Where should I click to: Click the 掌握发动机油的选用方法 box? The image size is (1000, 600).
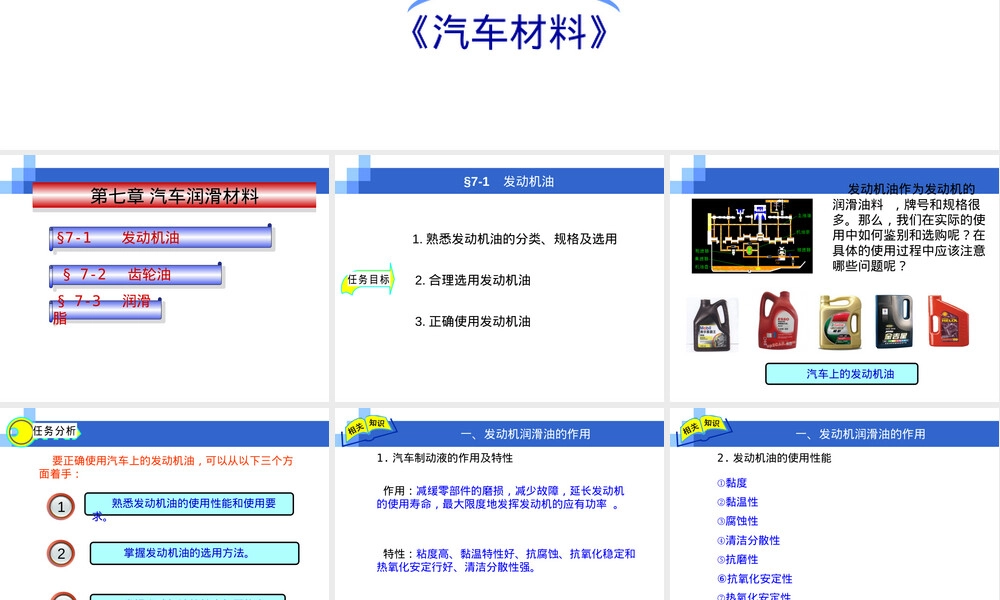[195, 553]
